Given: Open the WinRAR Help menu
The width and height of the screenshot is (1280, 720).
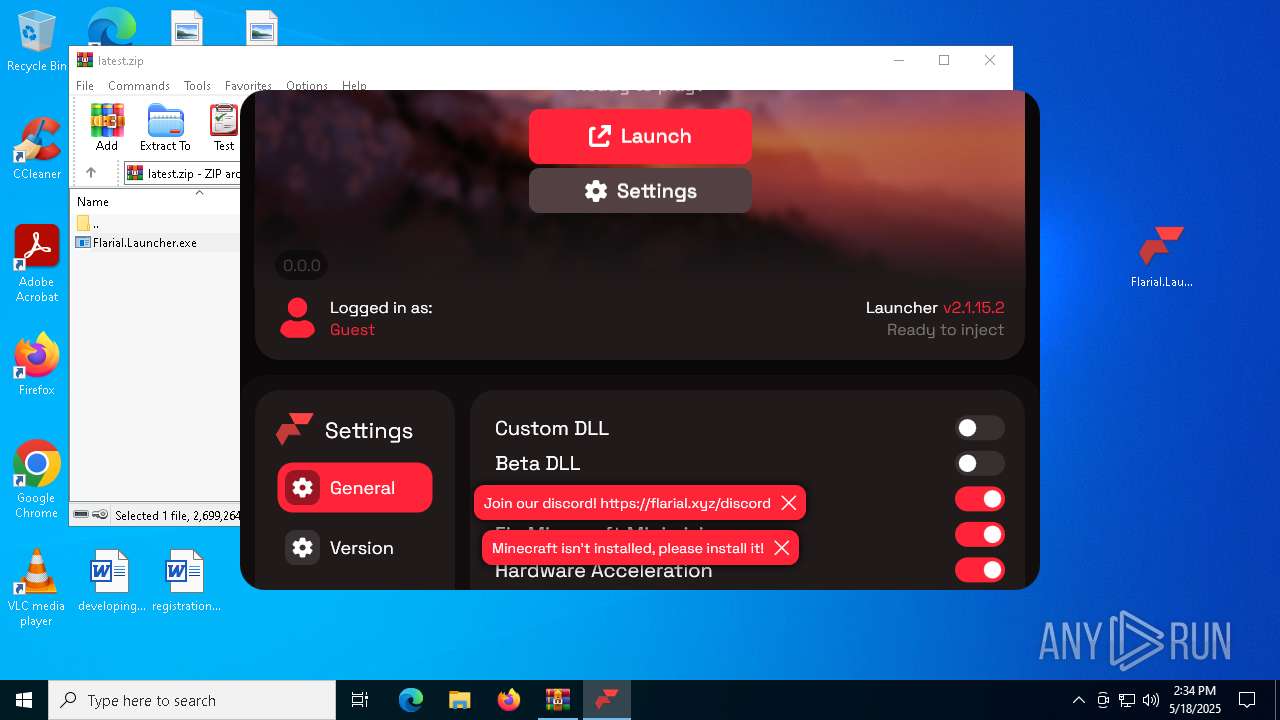Looking at the screenshot, I should pos(354,86).
